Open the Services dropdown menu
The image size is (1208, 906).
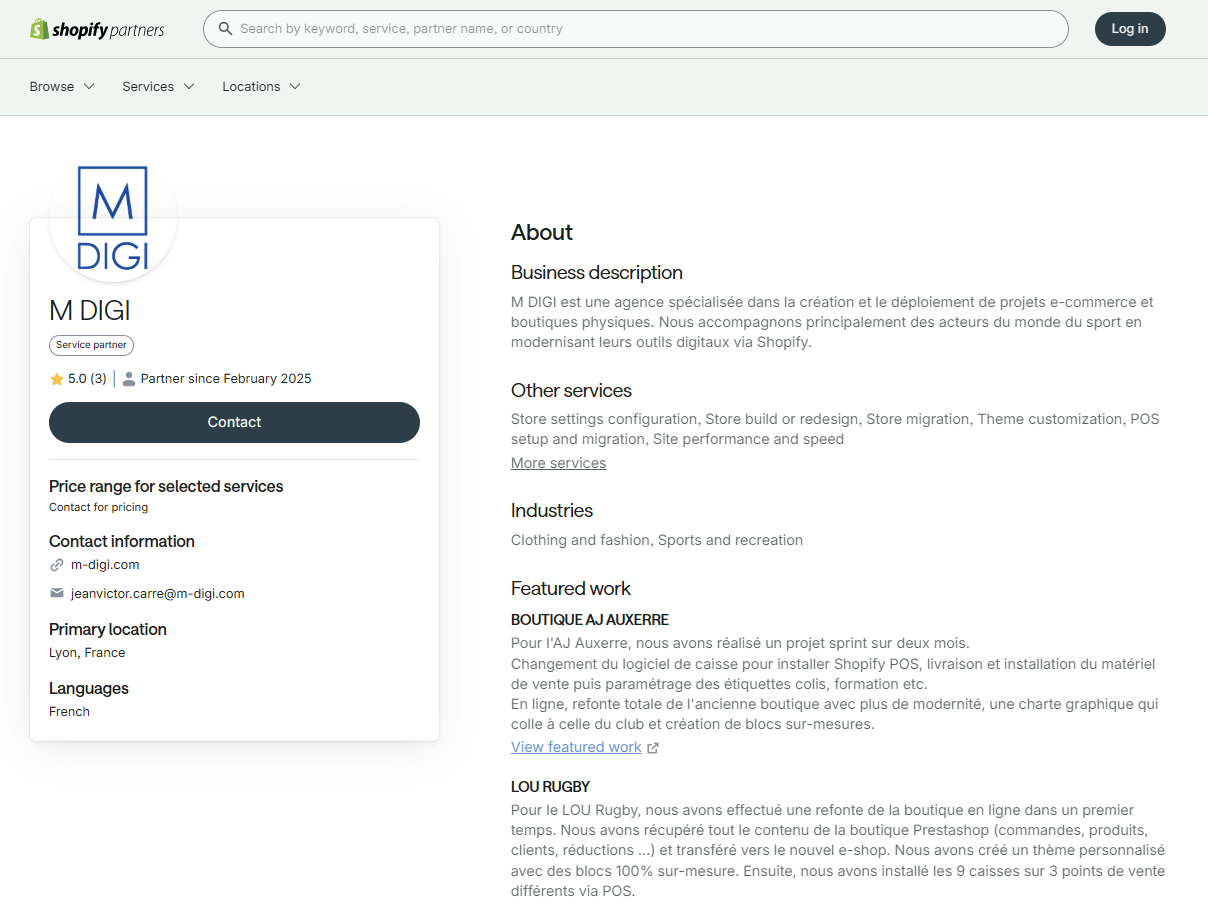[x=158, y=87]
